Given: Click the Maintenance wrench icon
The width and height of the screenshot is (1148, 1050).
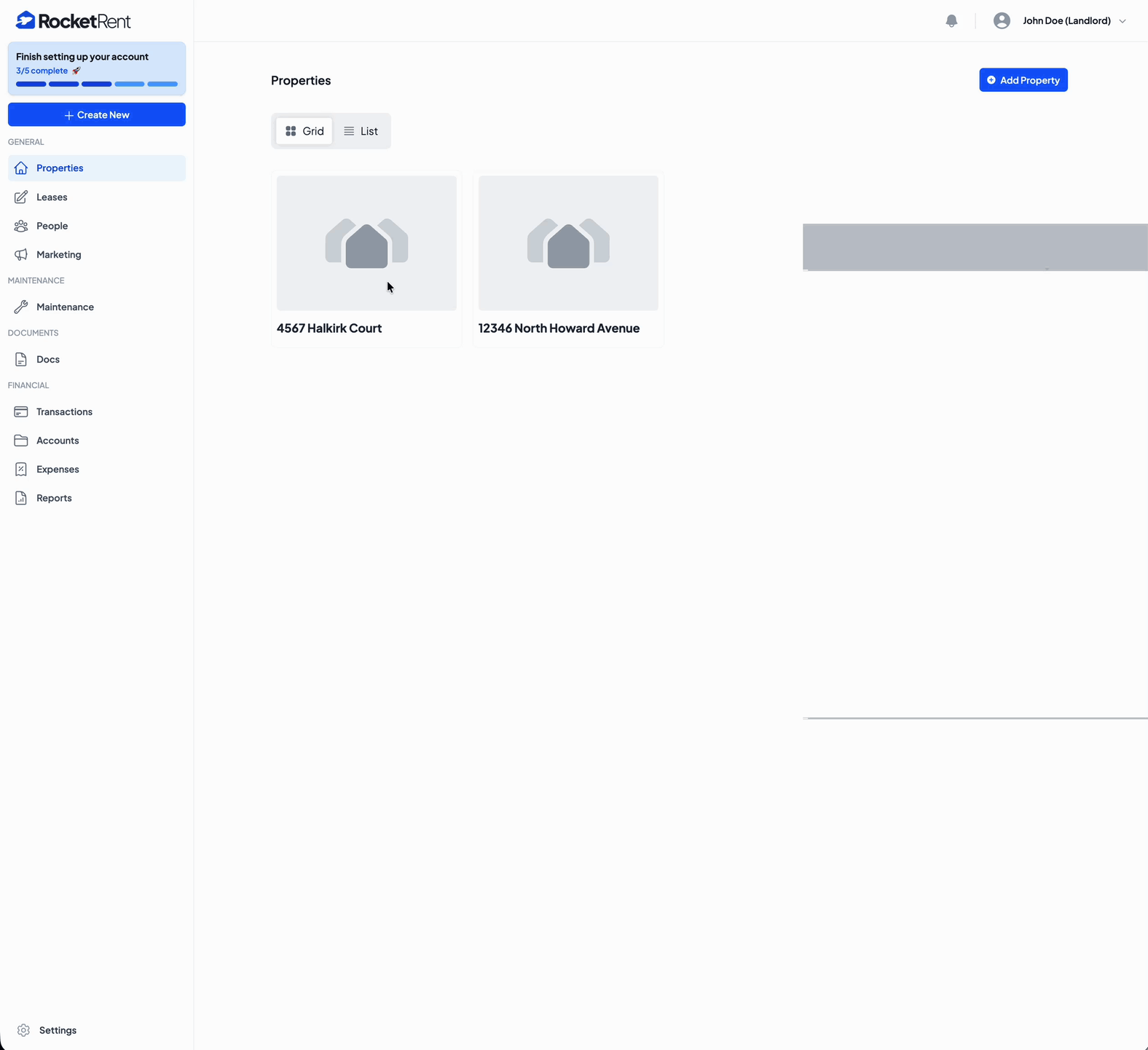Looking at the screenshot, I should point(21,307).
